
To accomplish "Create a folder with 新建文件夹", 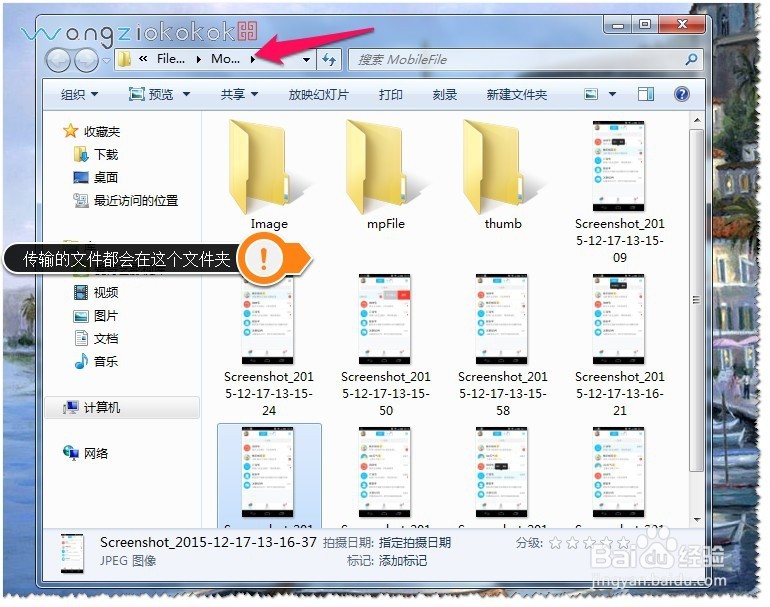I will [516, 94].
